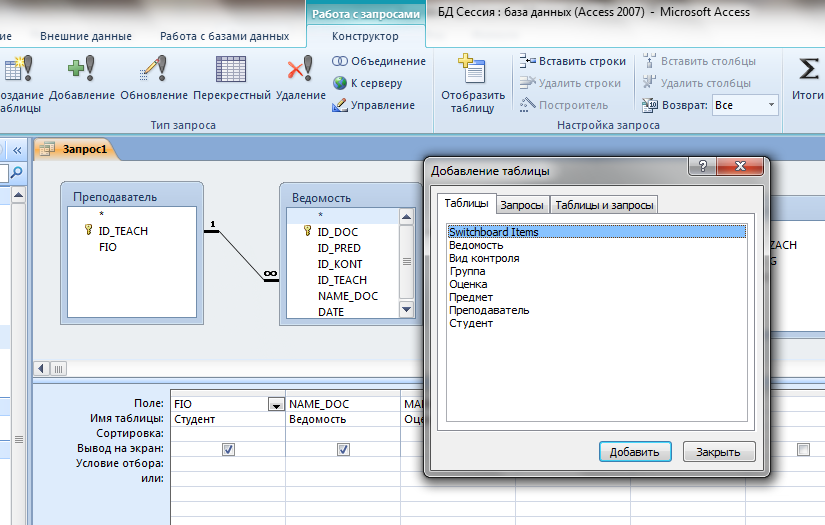Open the Внешние данные ribbon tab

pos(87,36)
